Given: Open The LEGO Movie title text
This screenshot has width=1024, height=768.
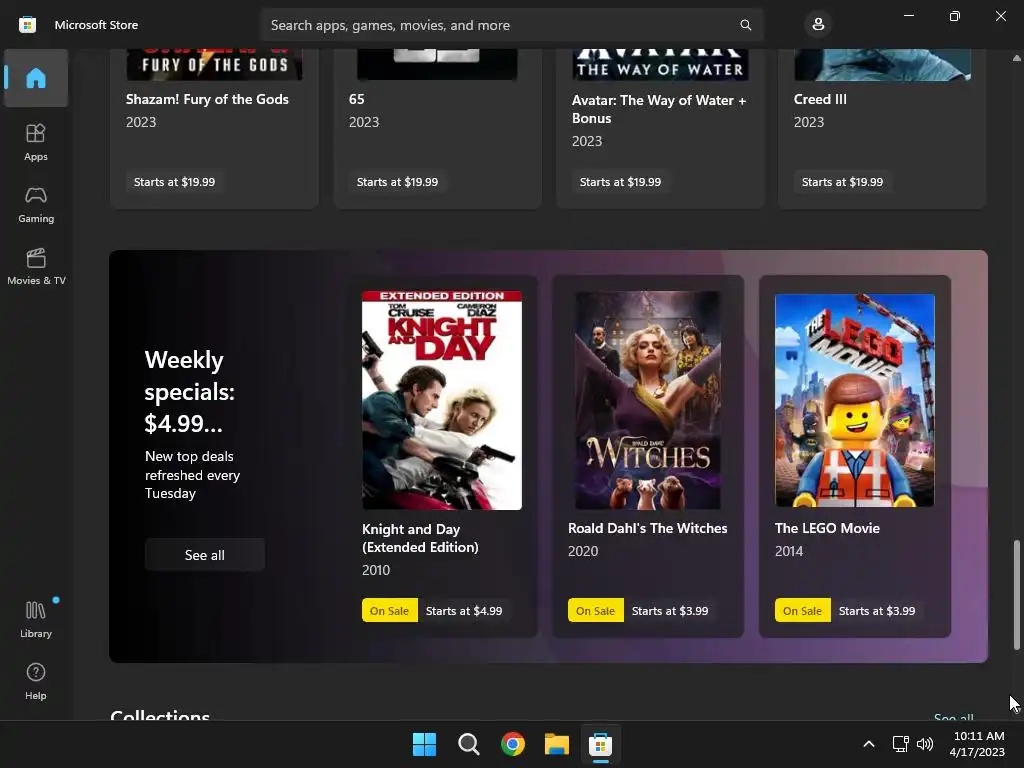Looking at the screenshot, I should pyautogui.click(x=827, y=528).
